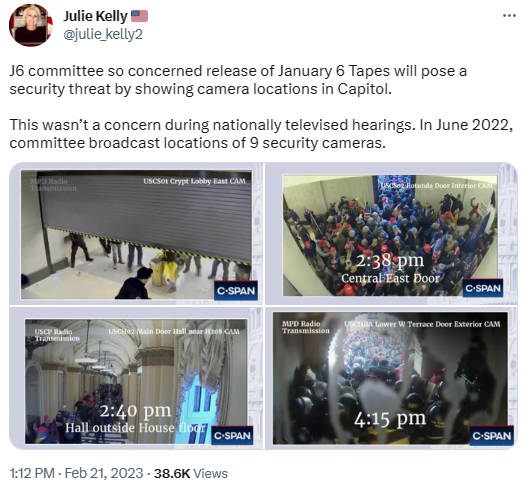Open the 38.6K Views count
This screenshot has width=531, height=491.
[x=191, y=473]
